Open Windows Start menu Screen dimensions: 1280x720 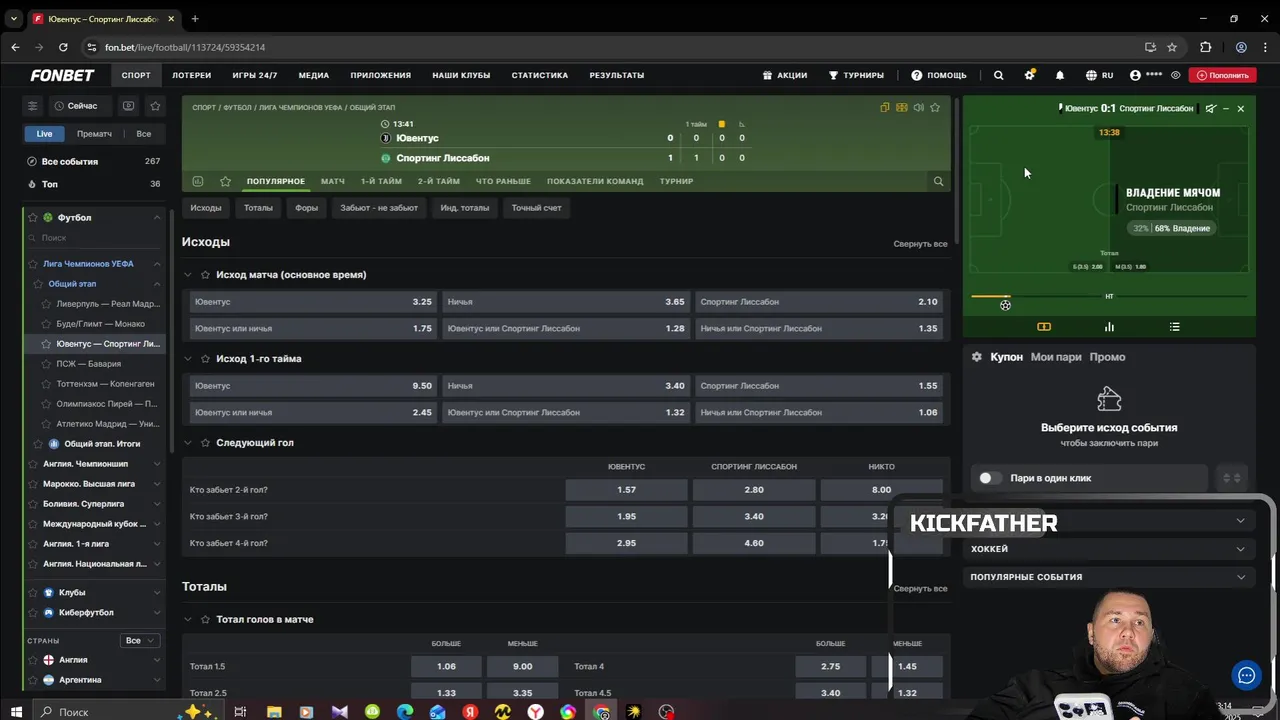point(16,711)
